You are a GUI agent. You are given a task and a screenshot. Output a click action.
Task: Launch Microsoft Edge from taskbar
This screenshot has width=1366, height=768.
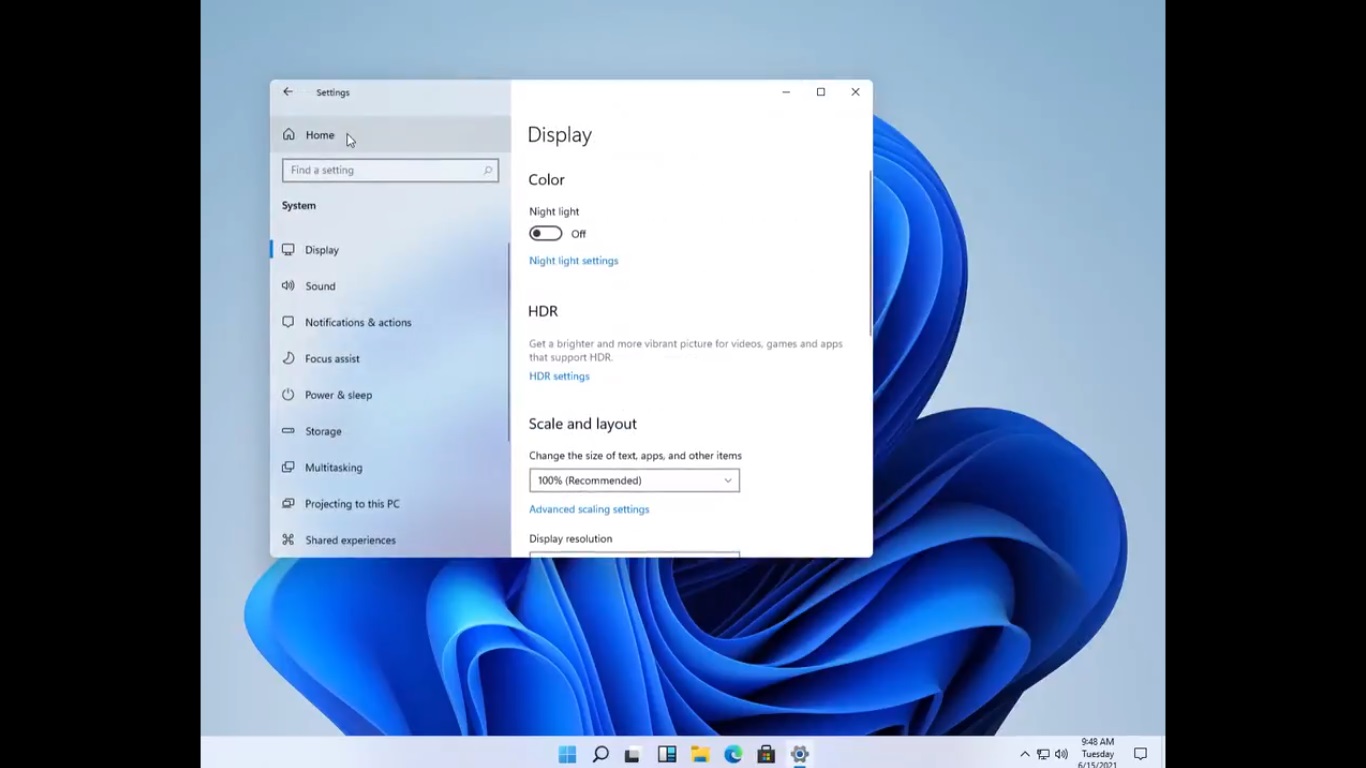click(x=733, y=754)
